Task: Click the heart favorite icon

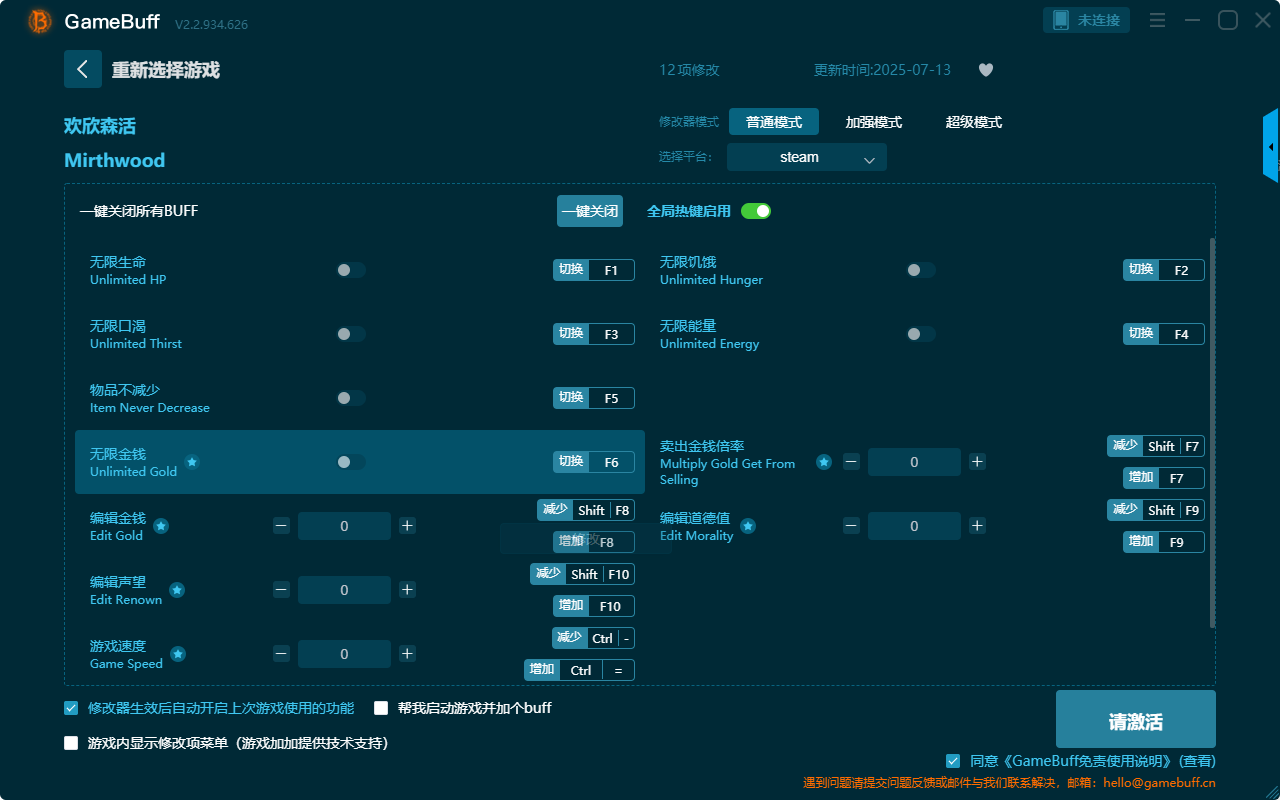Action: click(x=985, y=70)
